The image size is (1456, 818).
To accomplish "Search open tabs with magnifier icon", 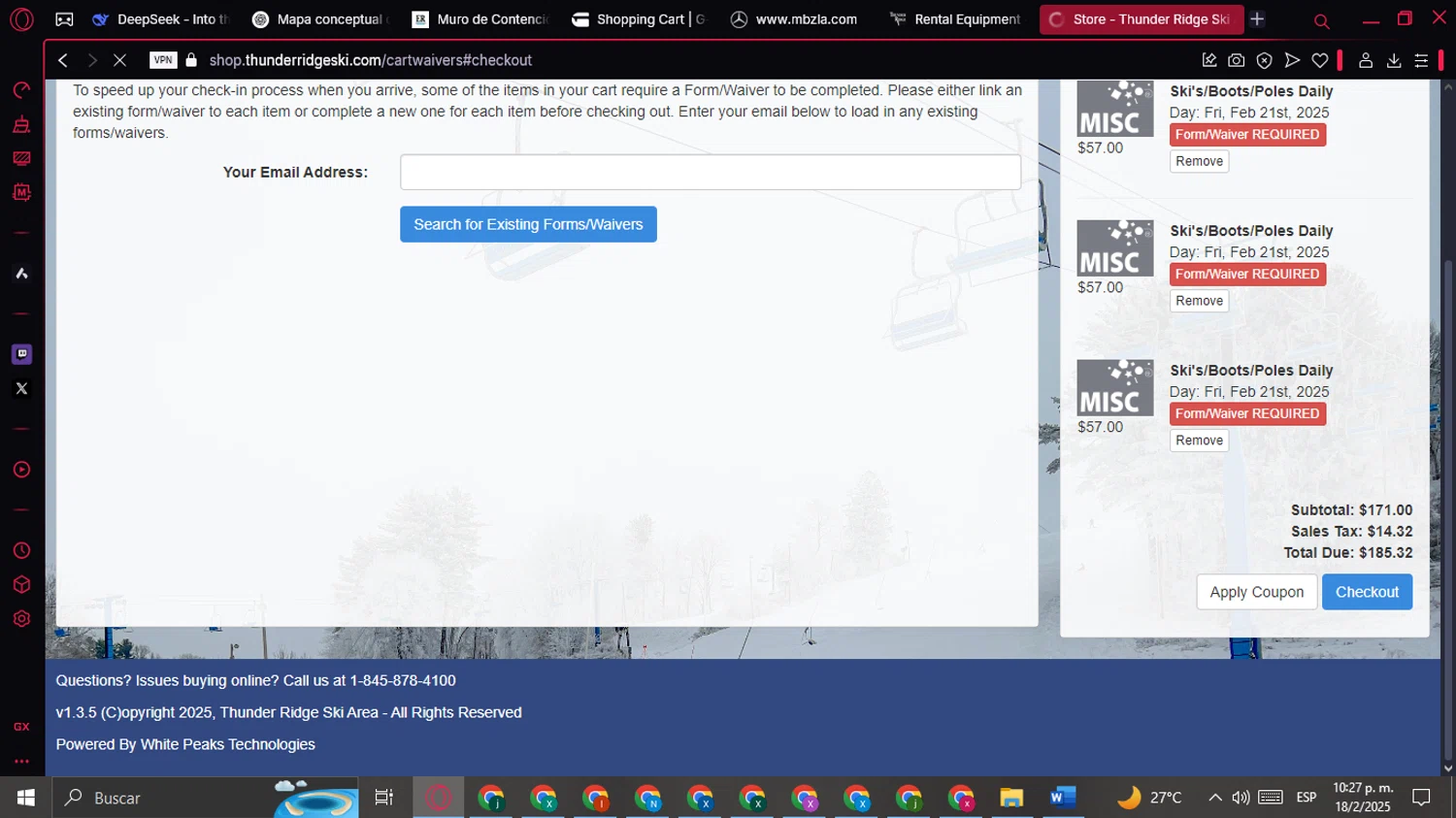I will (1321, 20).
